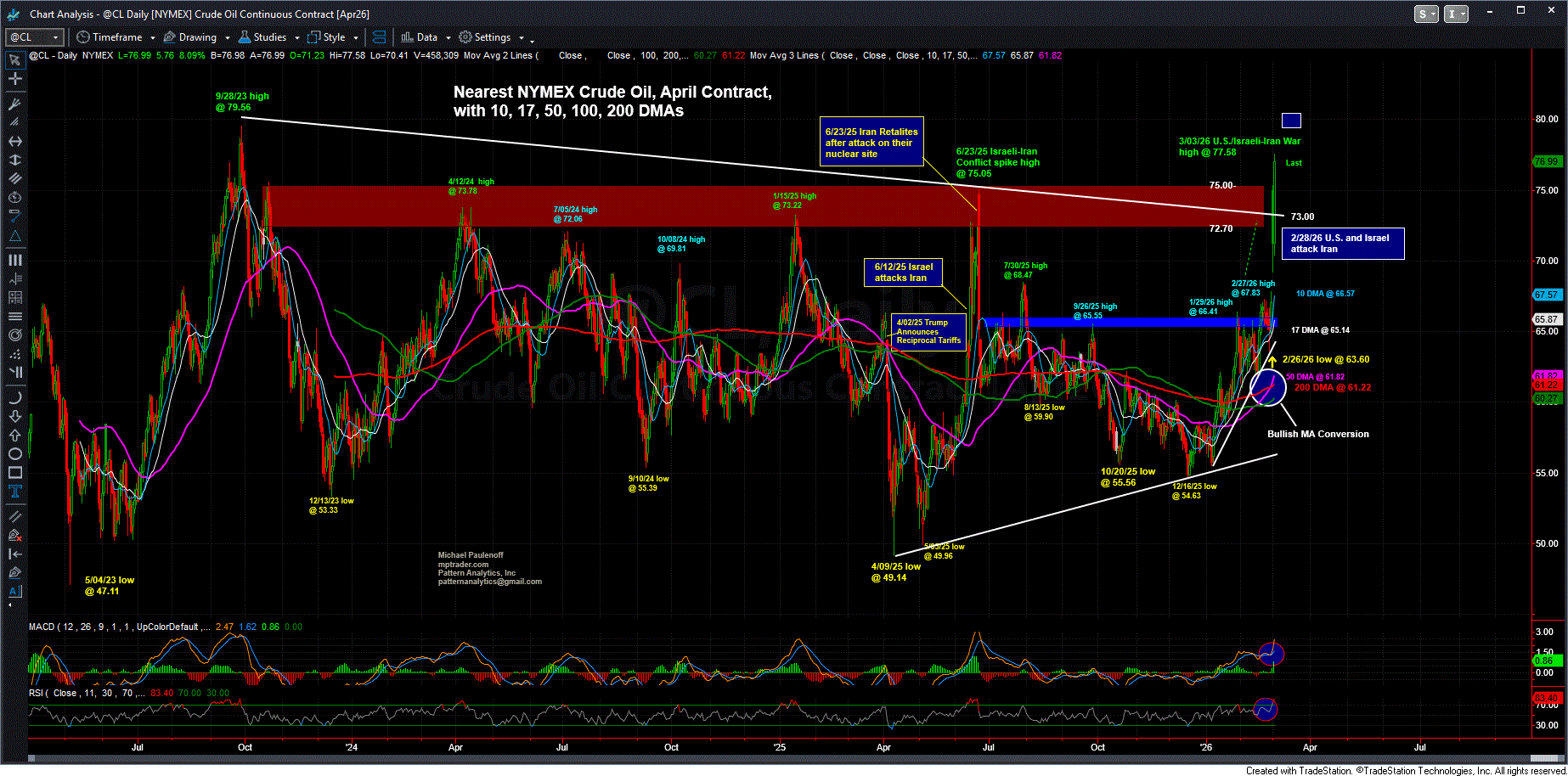
Task: Select the pointer cursor tool
Action: [x=14, y=60]
